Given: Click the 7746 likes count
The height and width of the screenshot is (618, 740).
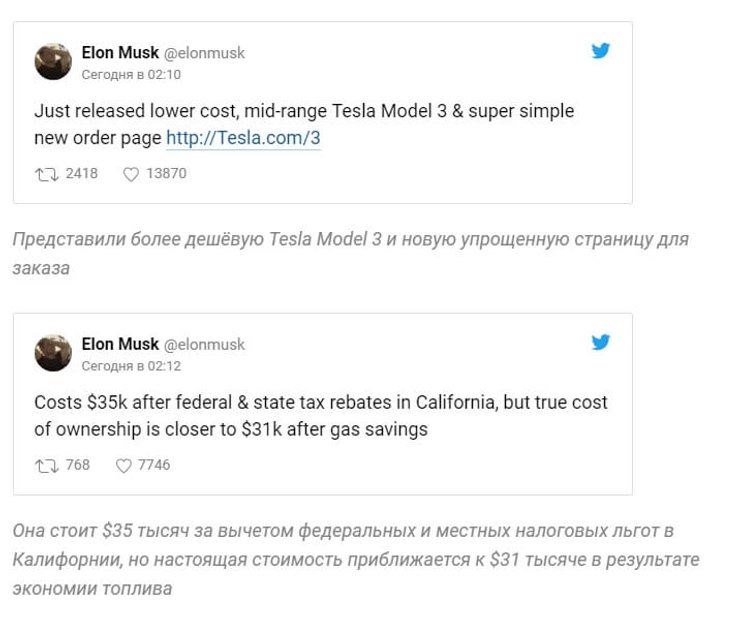Looking at the screenshot, I should [x=154, y=465].
